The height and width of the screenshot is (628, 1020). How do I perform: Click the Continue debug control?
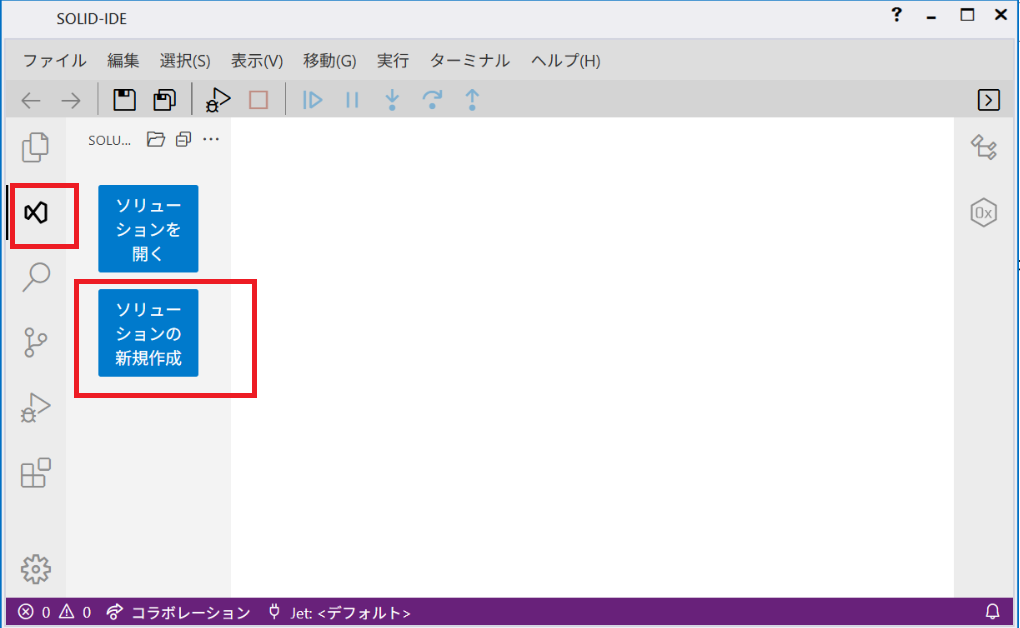312,100
